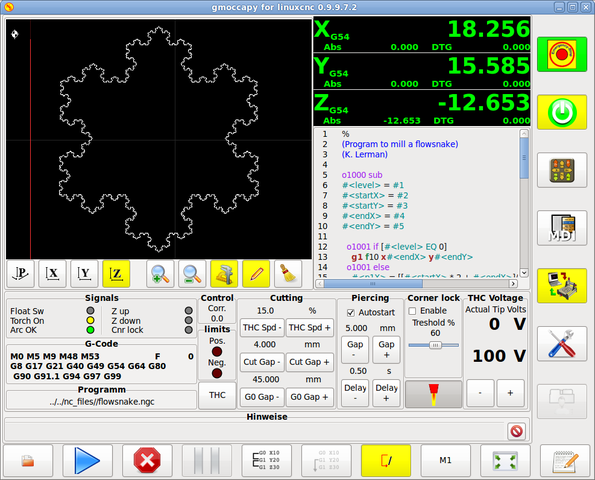This screenshot has height=480, width=595.
Task: Increase THC voltage with plus button
Action: tap(510, 393)
